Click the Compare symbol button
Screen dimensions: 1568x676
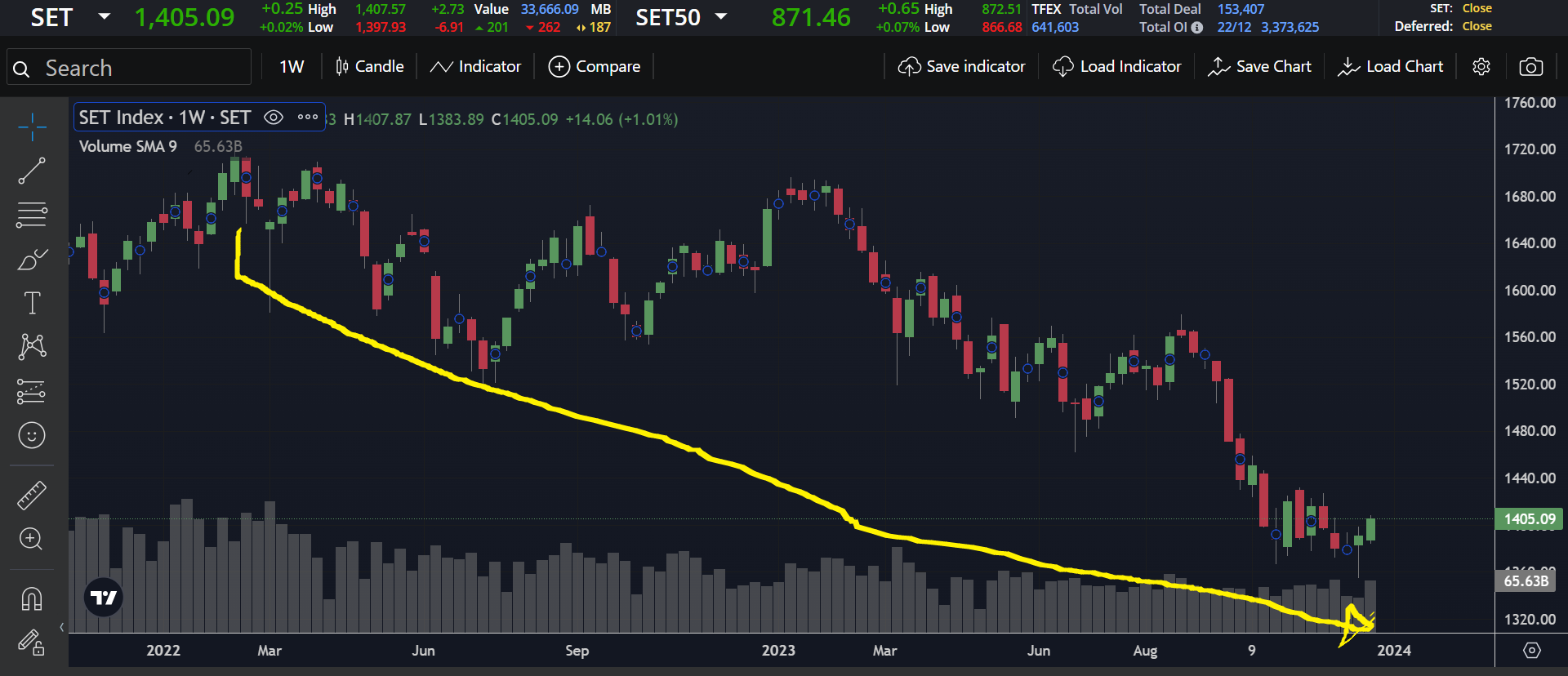coord(595,67)
